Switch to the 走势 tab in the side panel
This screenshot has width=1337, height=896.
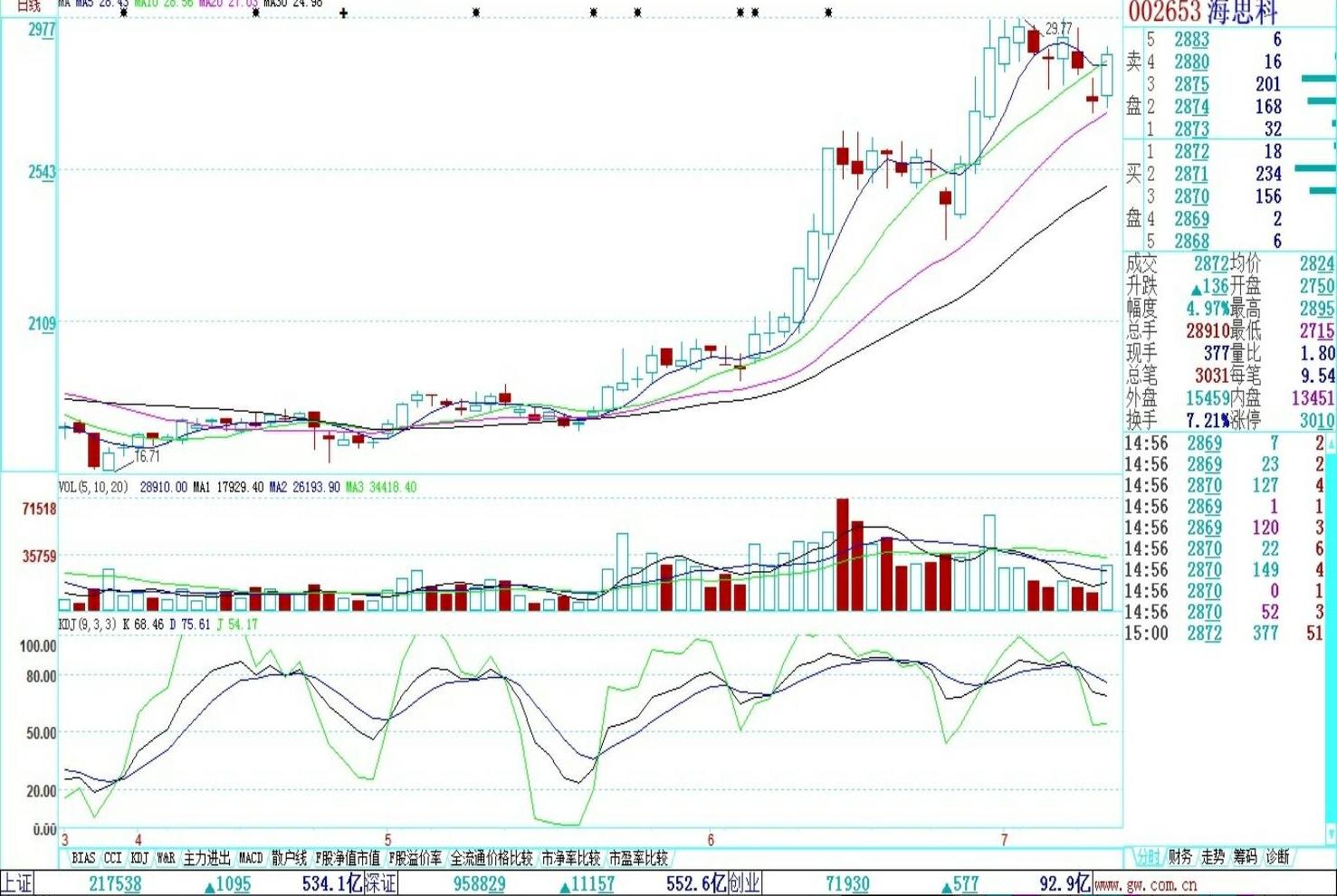tap(1212, 856)
